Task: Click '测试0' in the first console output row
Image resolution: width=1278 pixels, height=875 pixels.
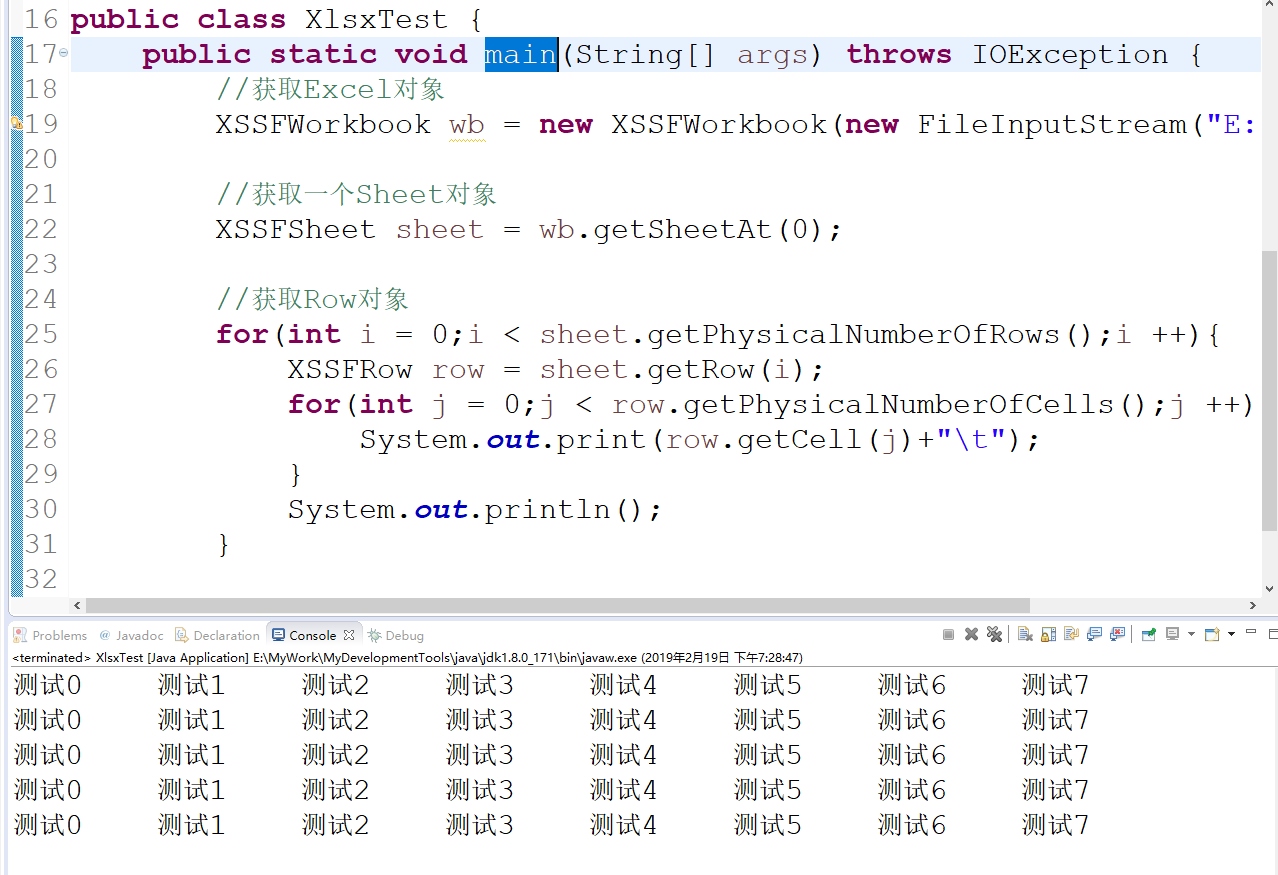Action: tap(47, 685)
